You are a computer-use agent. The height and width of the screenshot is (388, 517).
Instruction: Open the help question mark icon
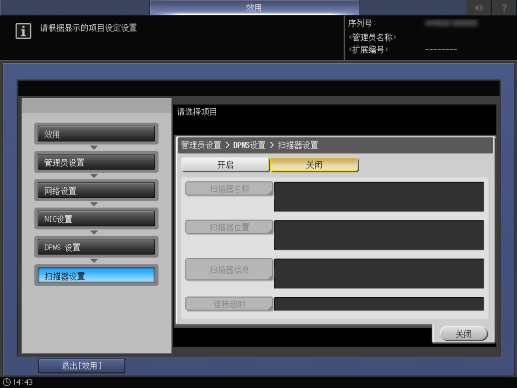504,7
